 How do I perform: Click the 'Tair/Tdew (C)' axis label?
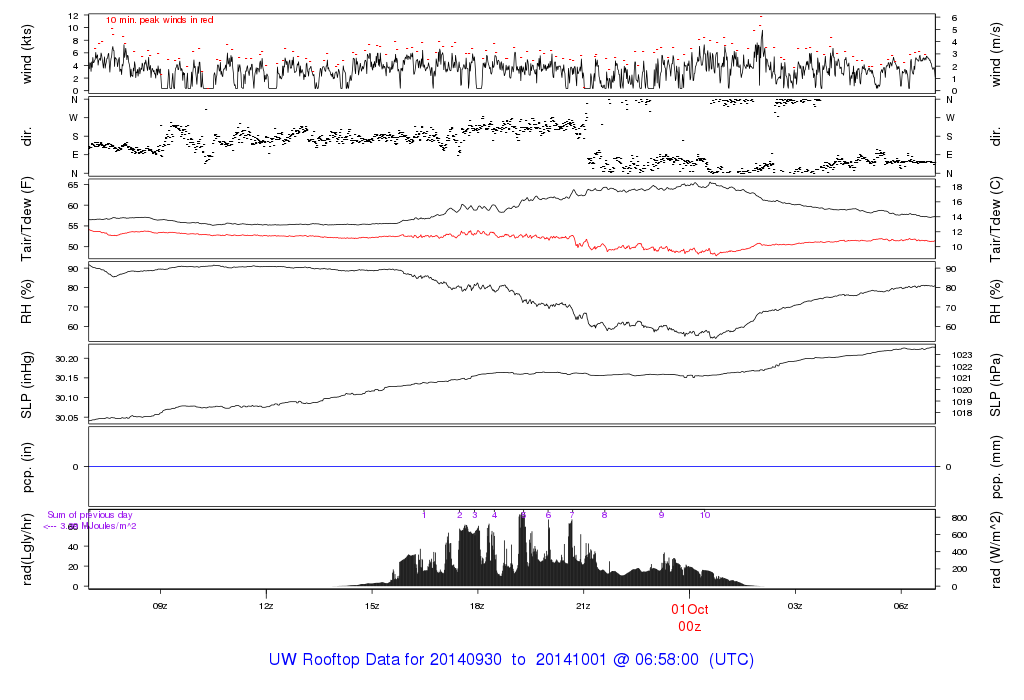[995, 219]
